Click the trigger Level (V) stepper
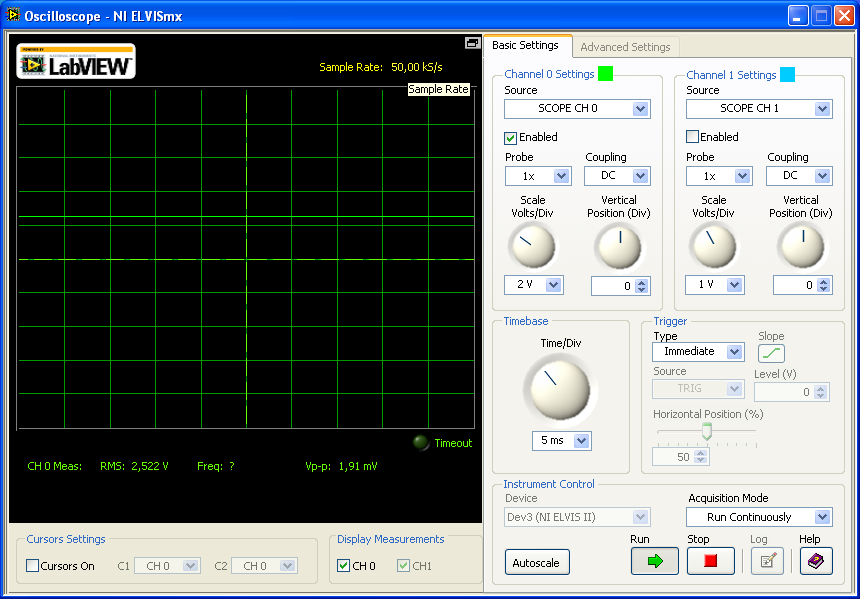This screenshot has height=599, width=860. pyautogui.click(x=820, y=392)
